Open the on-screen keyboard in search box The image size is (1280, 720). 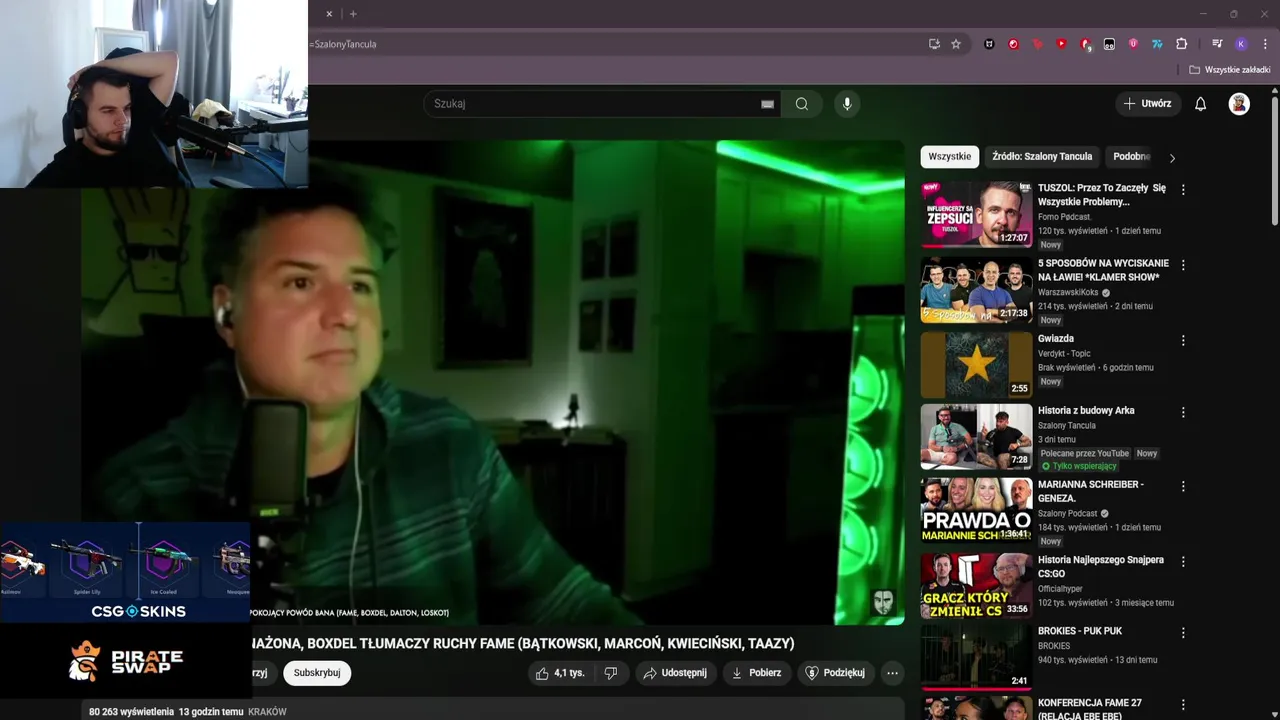(767, 104)
